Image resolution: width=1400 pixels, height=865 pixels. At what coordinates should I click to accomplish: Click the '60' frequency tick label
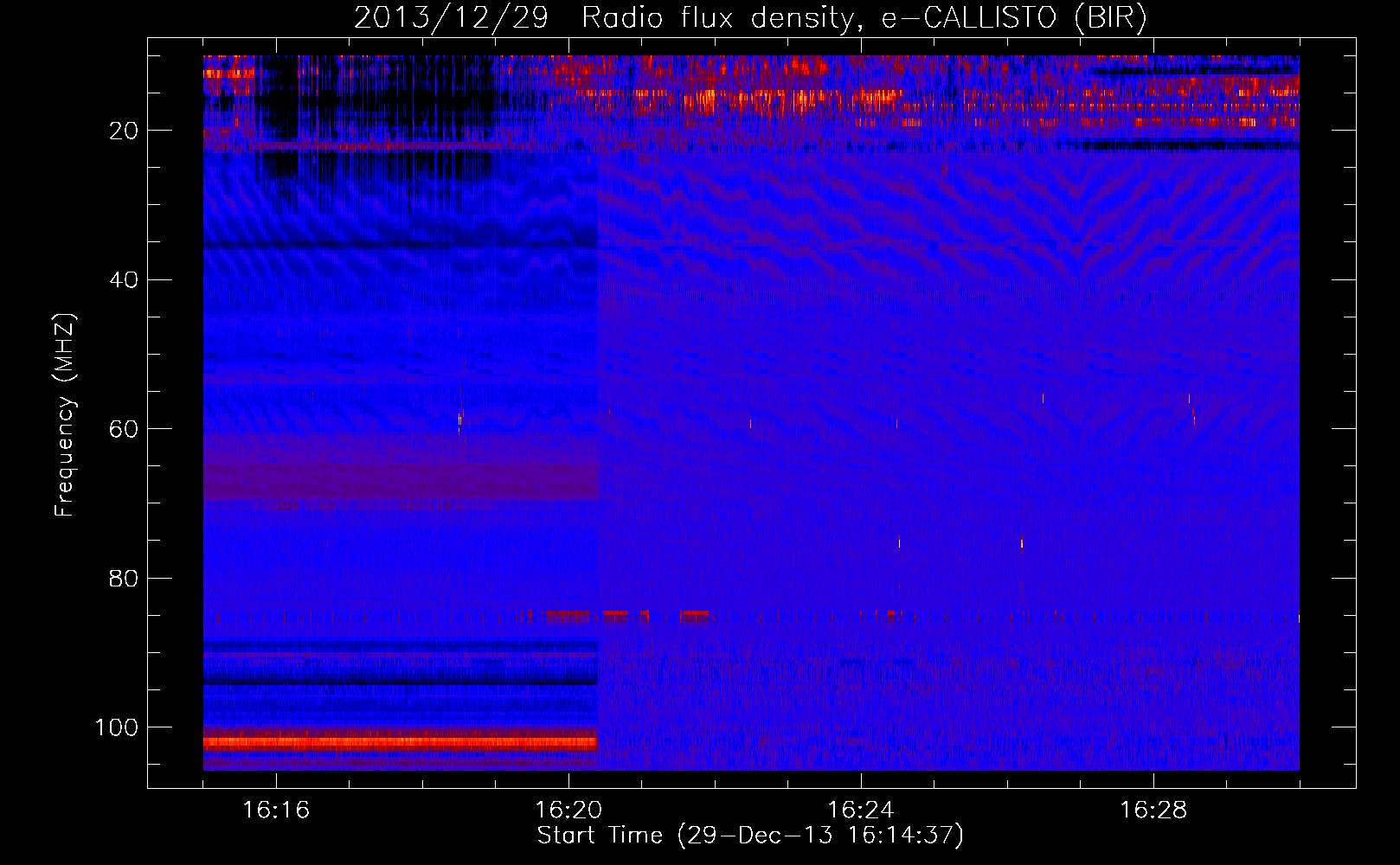tap(124, 429)
